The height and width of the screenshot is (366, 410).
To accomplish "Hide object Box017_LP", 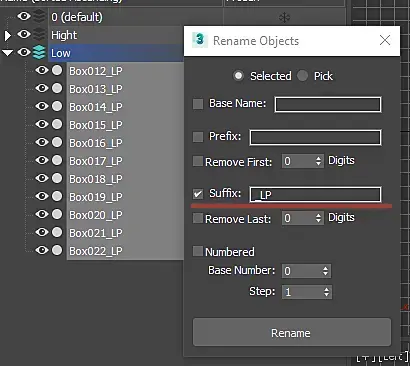I will coord(42,160).
